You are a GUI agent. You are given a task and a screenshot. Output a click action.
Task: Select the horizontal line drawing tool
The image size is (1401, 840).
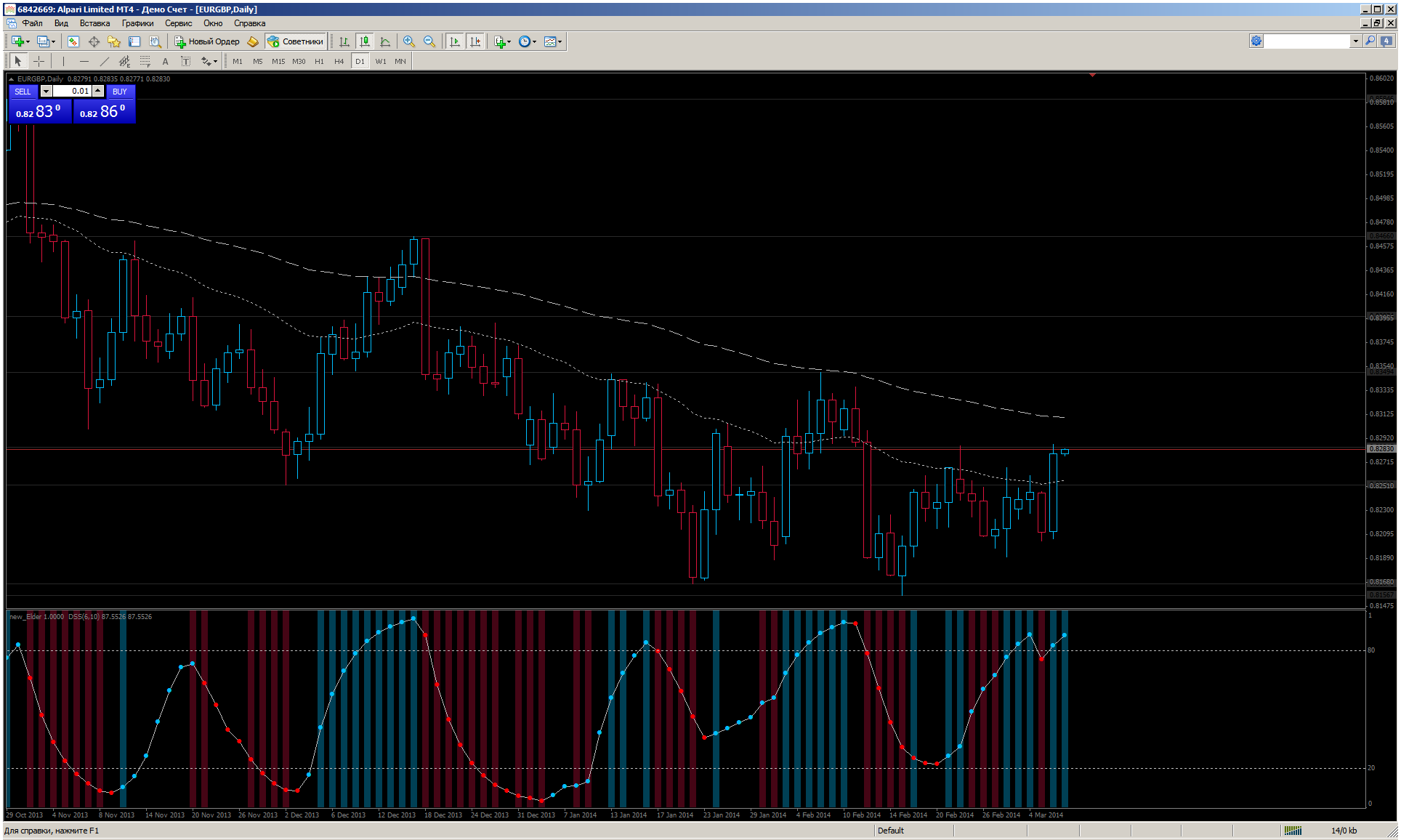click(84, 61)
